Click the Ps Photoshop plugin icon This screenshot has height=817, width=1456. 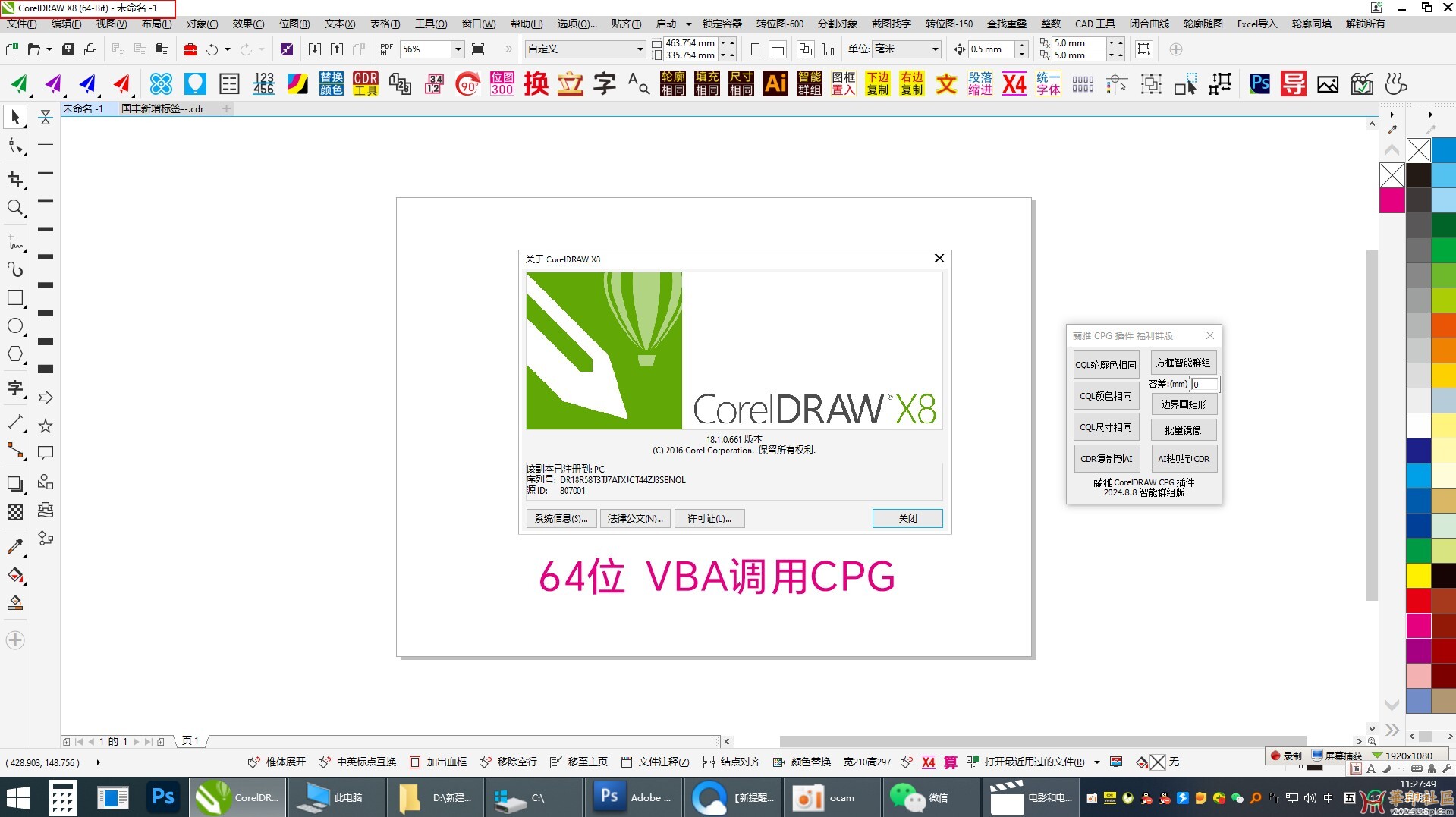click(x=1259, y=83)
